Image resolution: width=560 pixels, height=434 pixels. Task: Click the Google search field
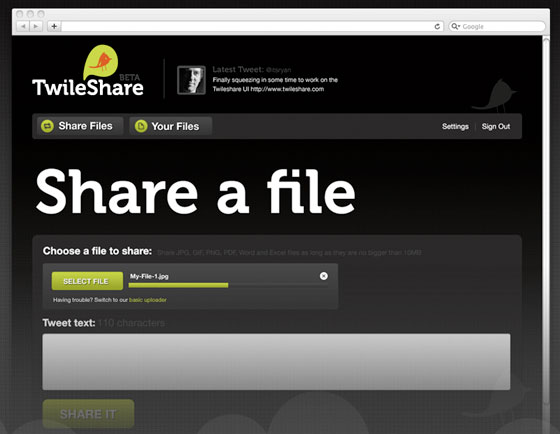[497, 26]
